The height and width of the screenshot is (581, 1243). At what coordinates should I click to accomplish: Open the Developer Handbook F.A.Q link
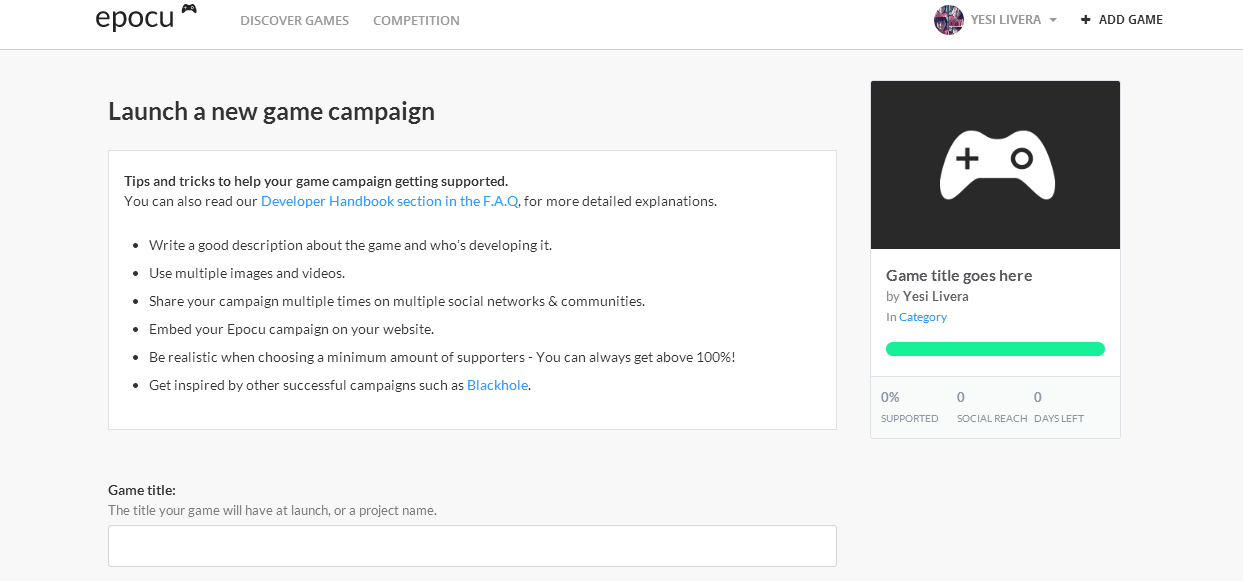389,201
